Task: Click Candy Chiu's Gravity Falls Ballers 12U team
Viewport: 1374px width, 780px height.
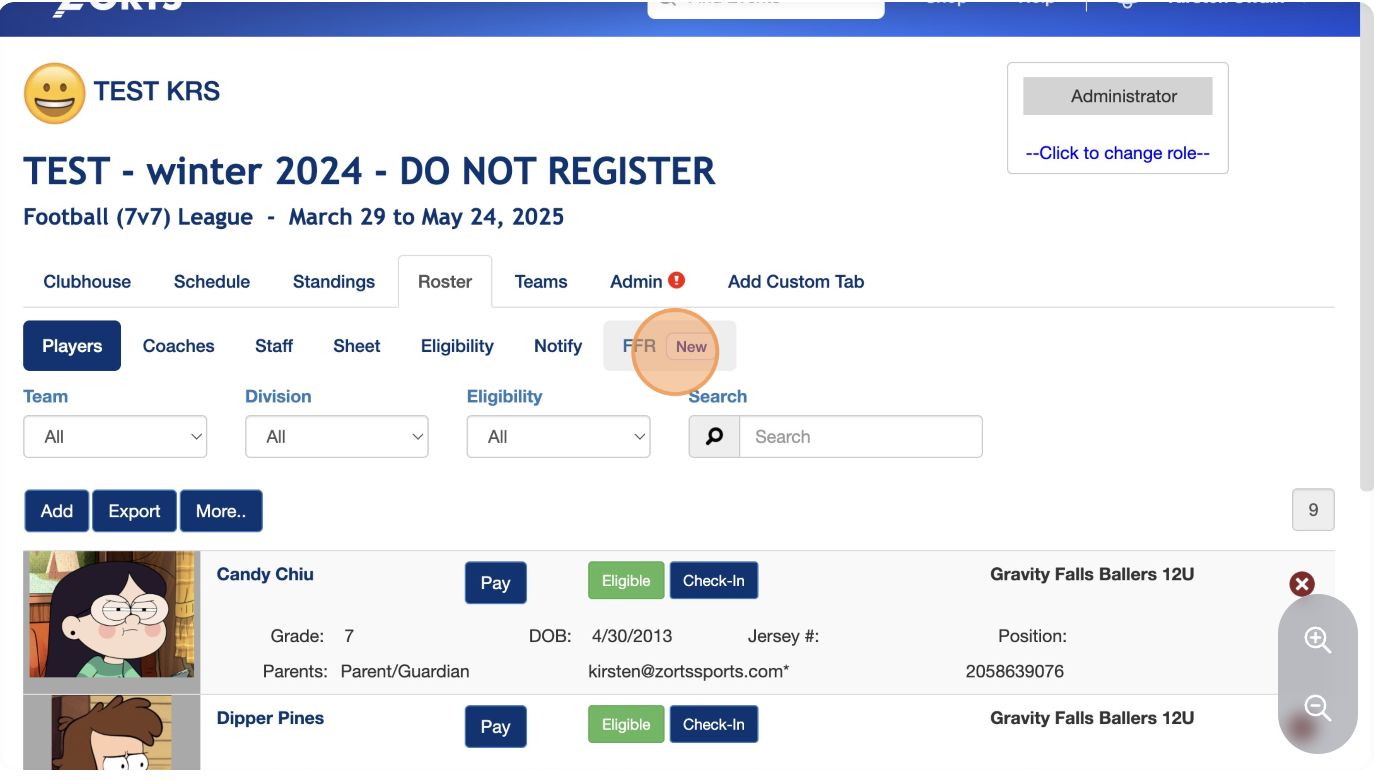Action: (1092, 574)
